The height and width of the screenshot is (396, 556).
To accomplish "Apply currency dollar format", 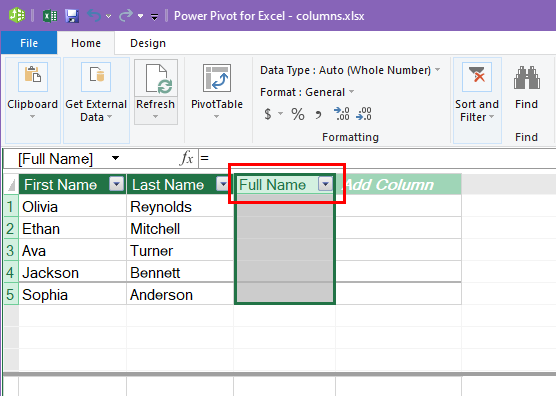I will tap(268, 114).
